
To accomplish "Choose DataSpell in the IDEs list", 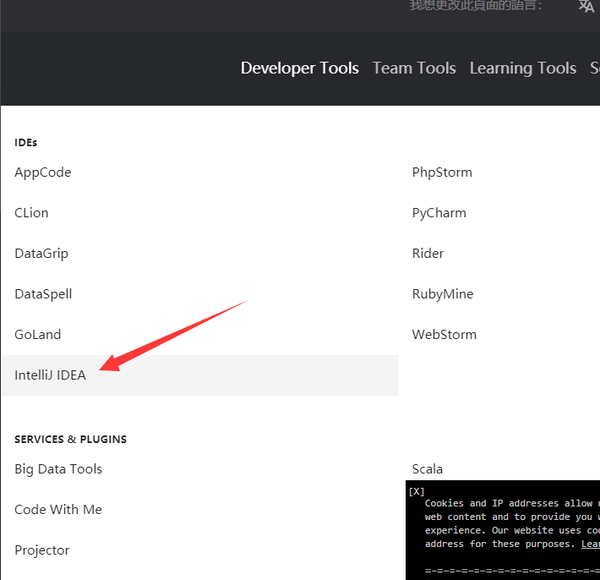I will point(43,294).
